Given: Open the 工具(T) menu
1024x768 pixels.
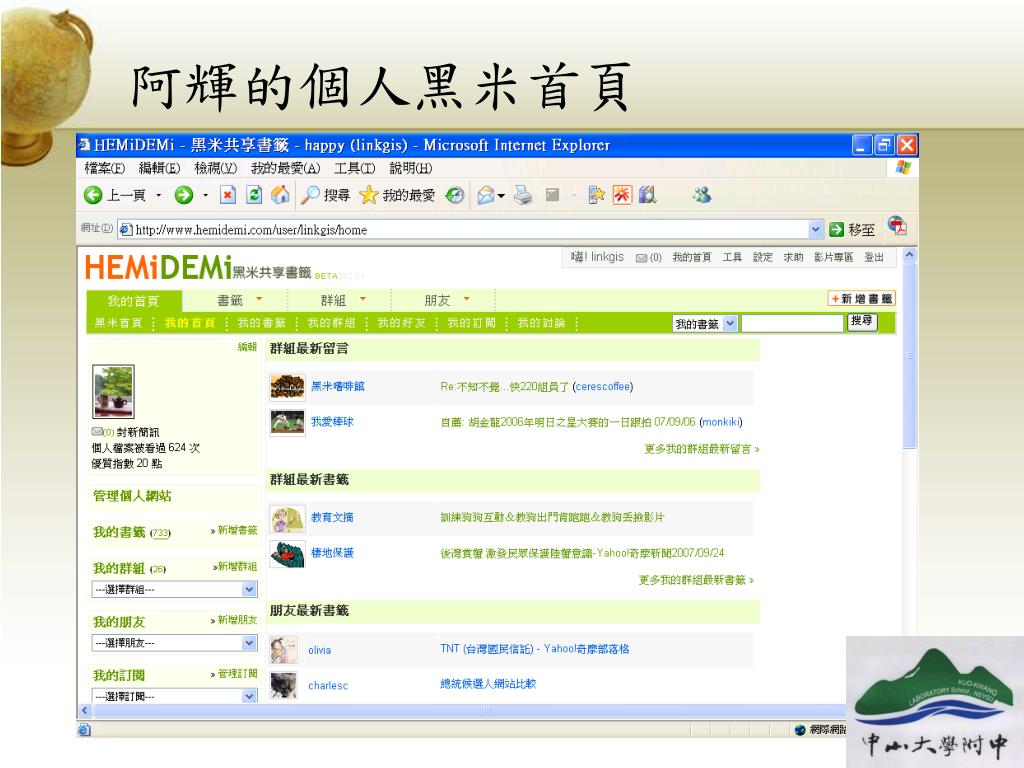Looking at the screenshot, I should 355,168.
